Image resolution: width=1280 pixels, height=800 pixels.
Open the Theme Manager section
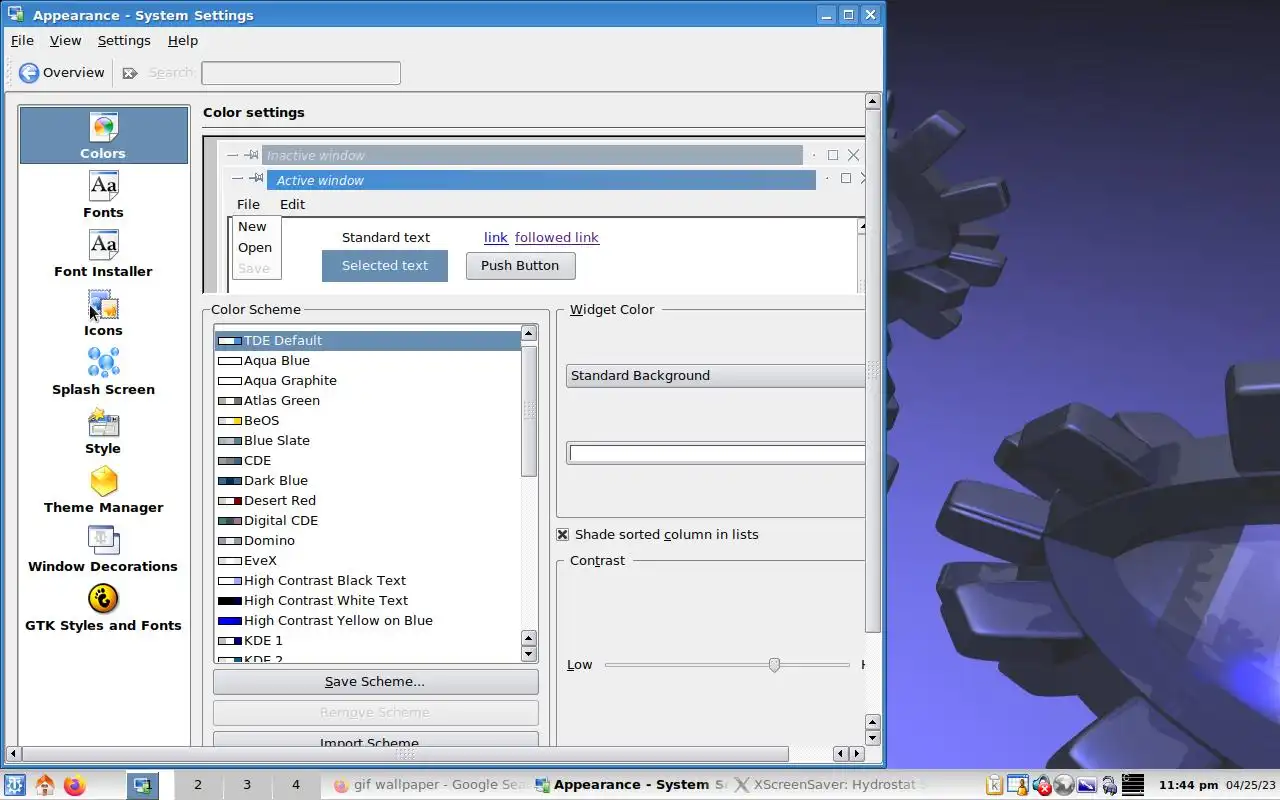[103, 490]
